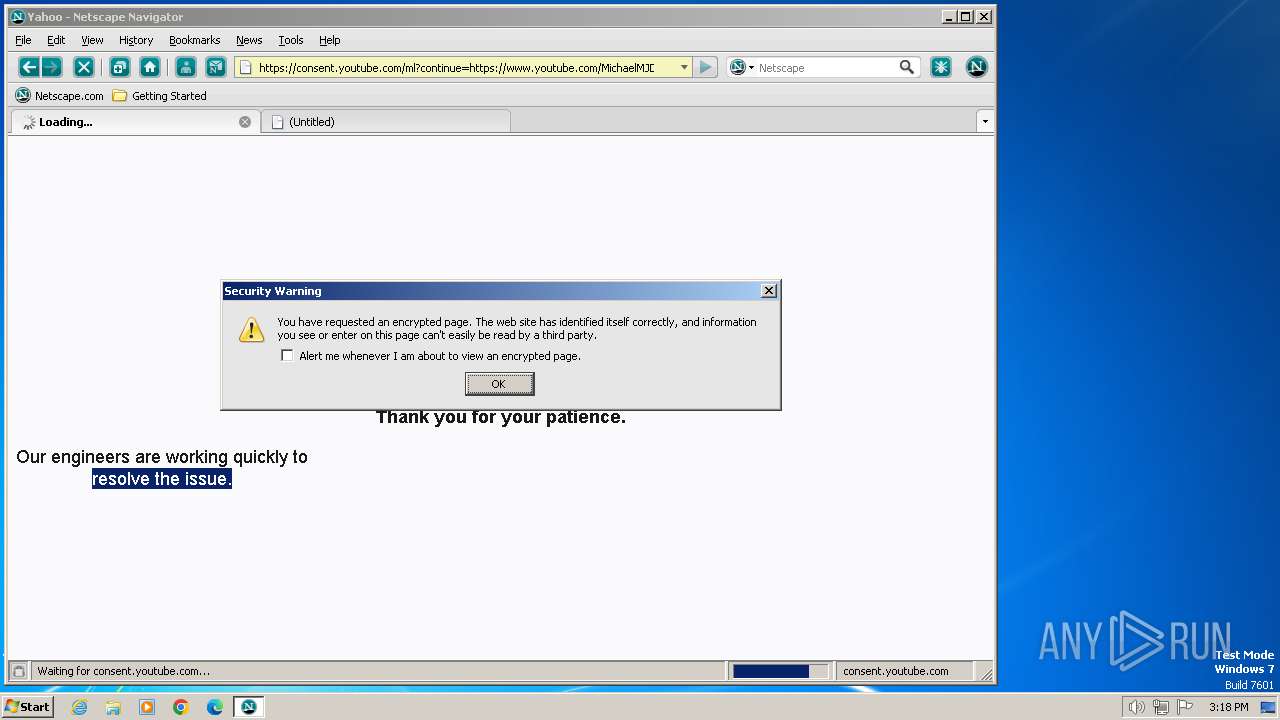Open the File menu
The height and width of the screenshot is (720, 1280).
click(x=23, y=40)
